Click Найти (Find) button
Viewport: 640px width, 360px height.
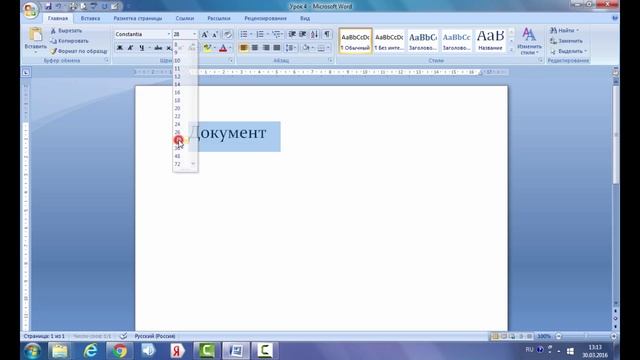(564, 31)
